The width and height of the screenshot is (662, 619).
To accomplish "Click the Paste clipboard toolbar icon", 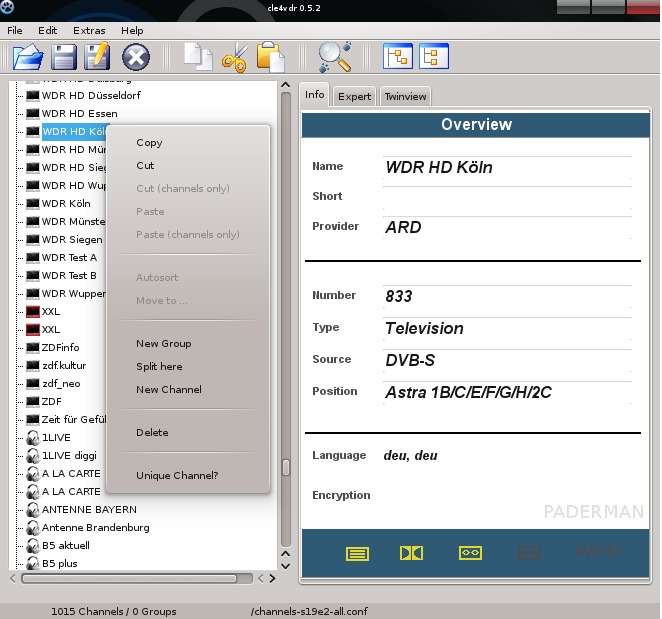I will (270, 57).
